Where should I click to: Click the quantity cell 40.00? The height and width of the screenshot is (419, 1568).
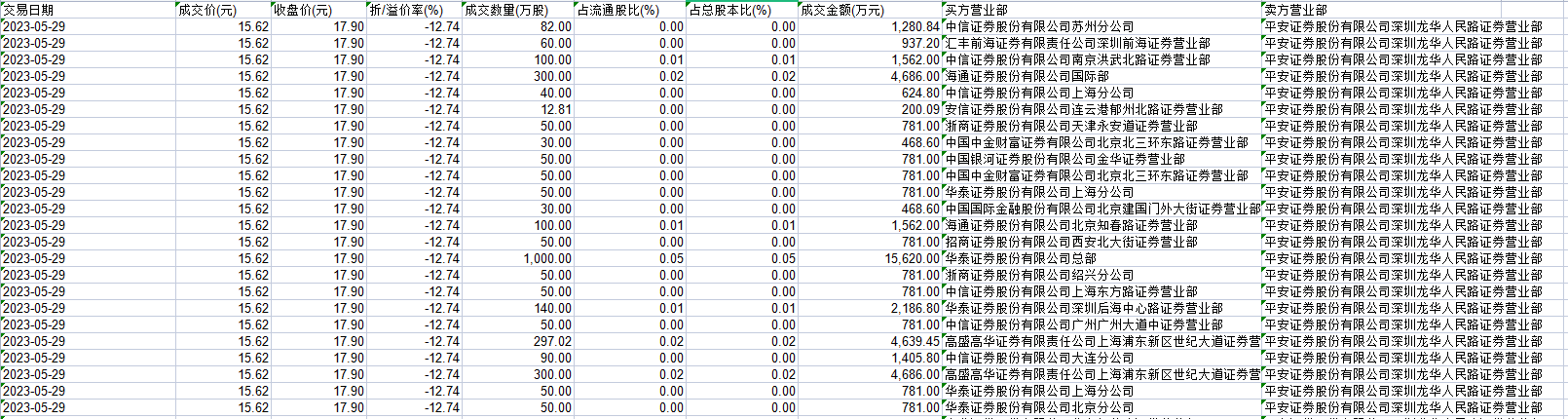pos(517,94)
